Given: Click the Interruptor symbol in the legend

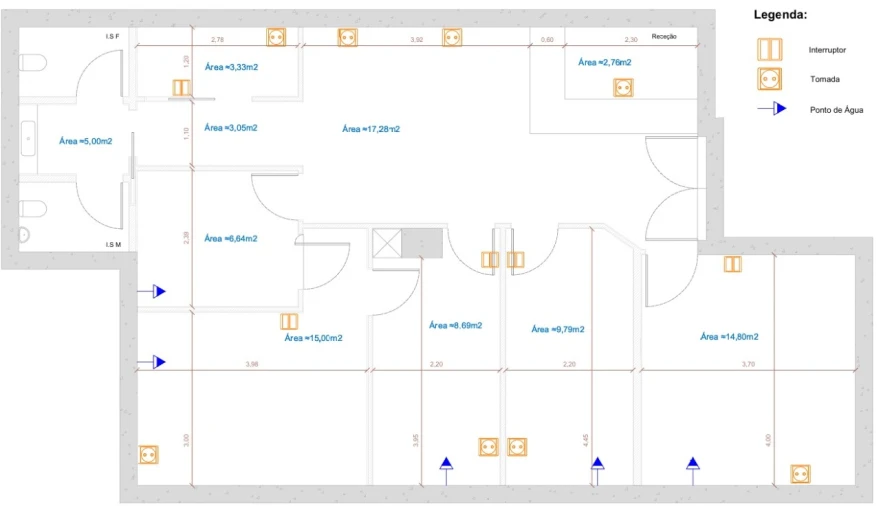Looking at the screenshot, I should (769, 49).
